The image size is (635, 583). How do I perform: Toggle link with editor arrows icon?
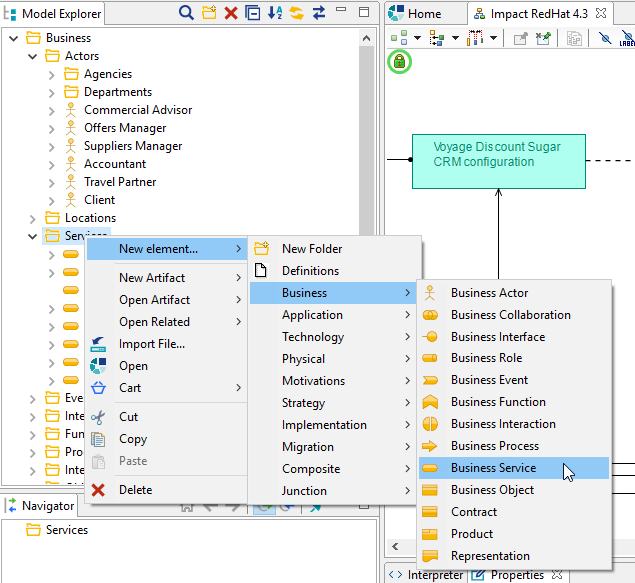click(319, 13)
